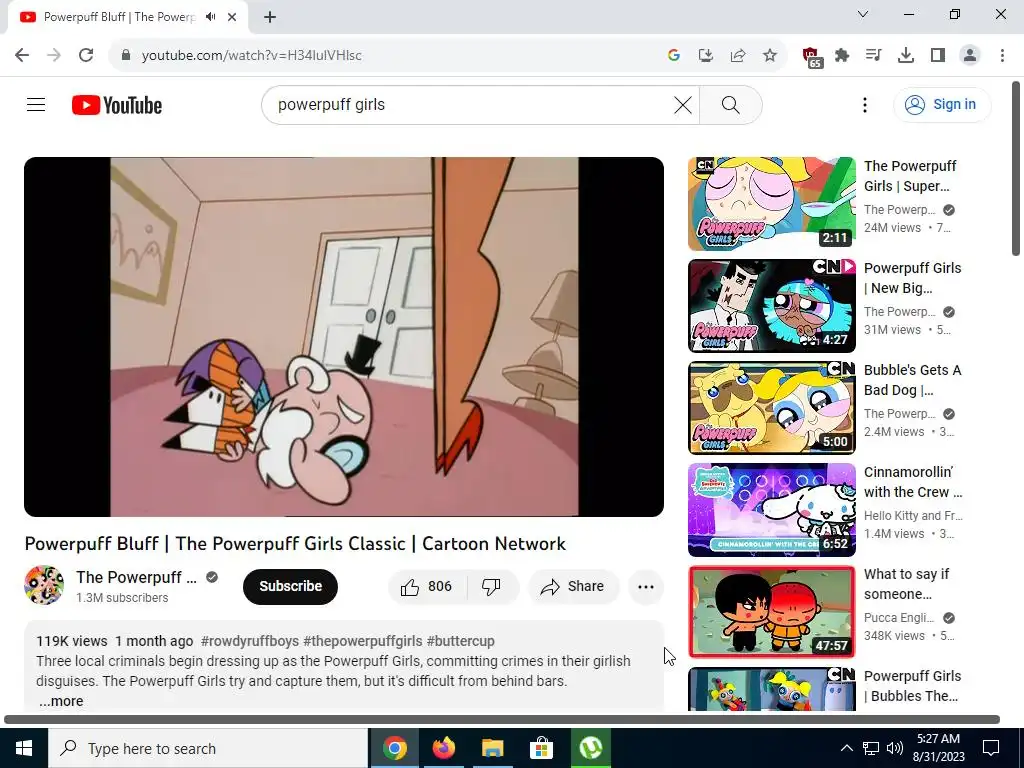The height and width of the screenshot is (768, 1024).
Task: Click The Powerpuff channel name link
Action: click(136, 577)
